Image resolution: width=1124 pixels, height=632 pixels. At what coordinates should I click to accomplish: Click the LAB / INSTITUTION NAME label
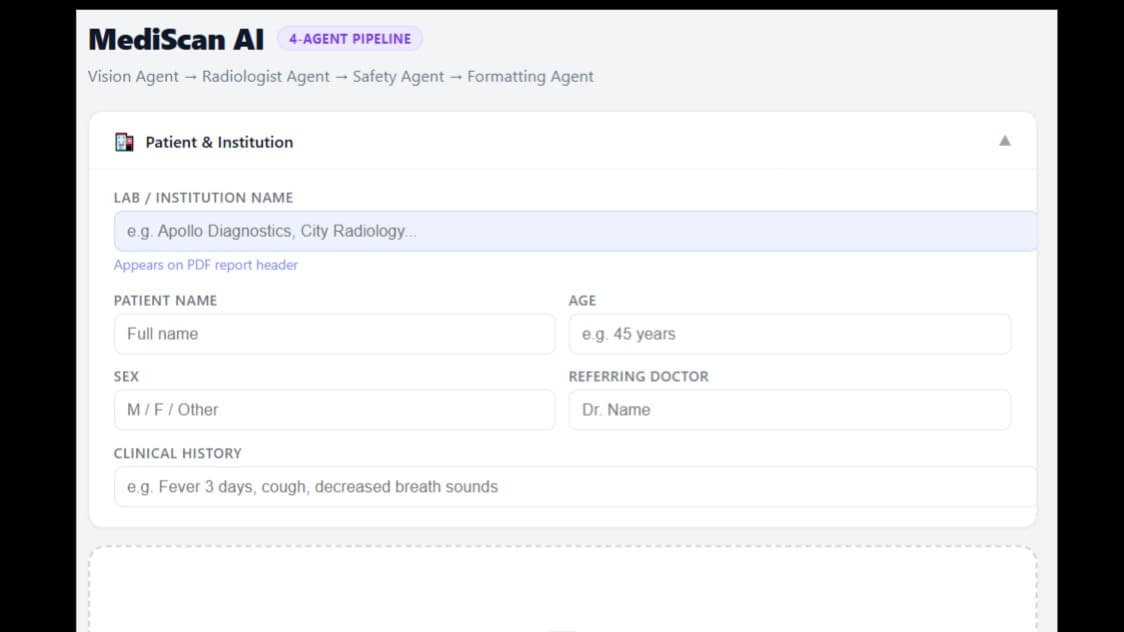[204, 198]
